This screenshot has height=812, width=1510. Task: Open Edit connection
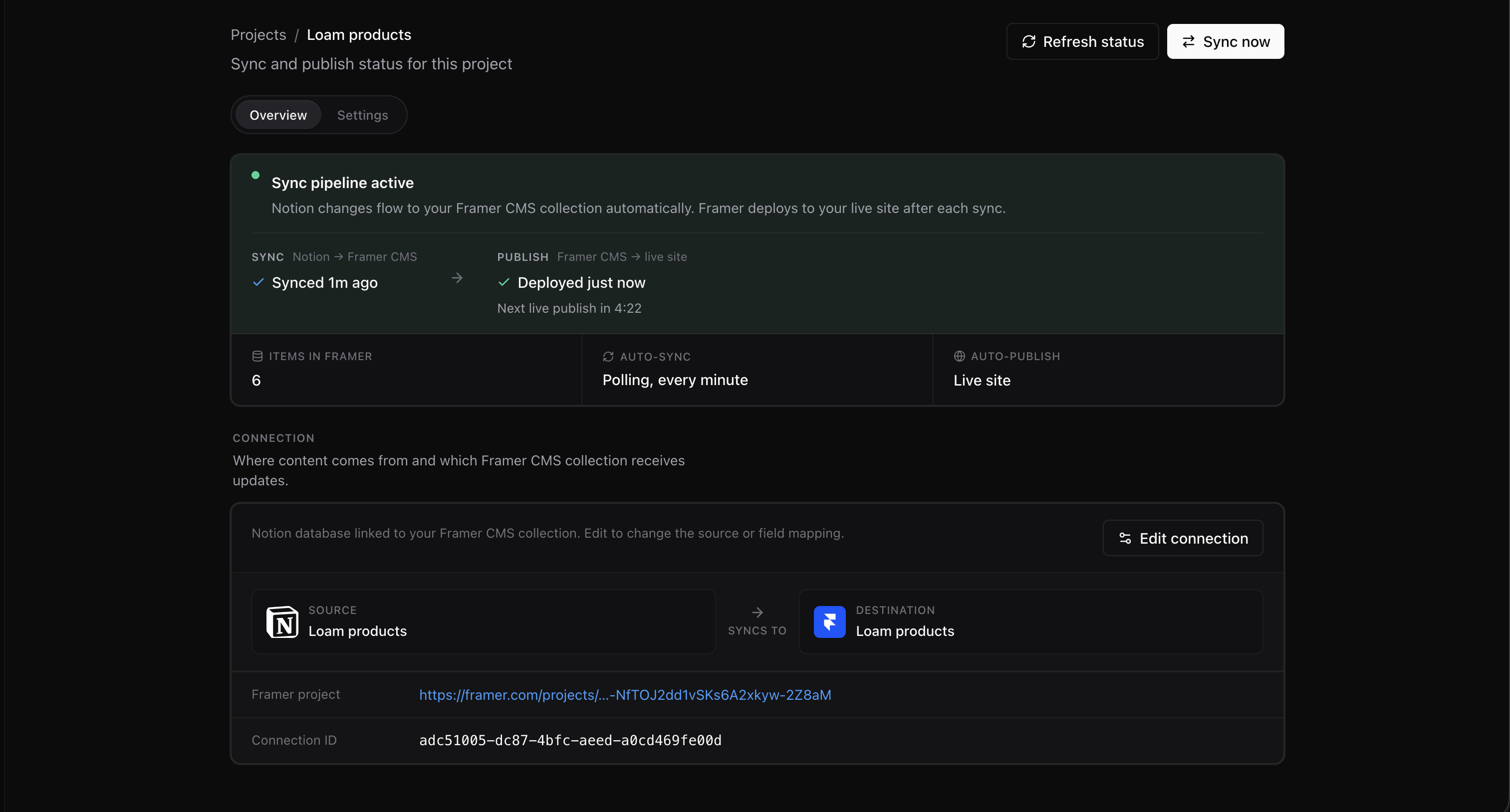coord(1182,538)
